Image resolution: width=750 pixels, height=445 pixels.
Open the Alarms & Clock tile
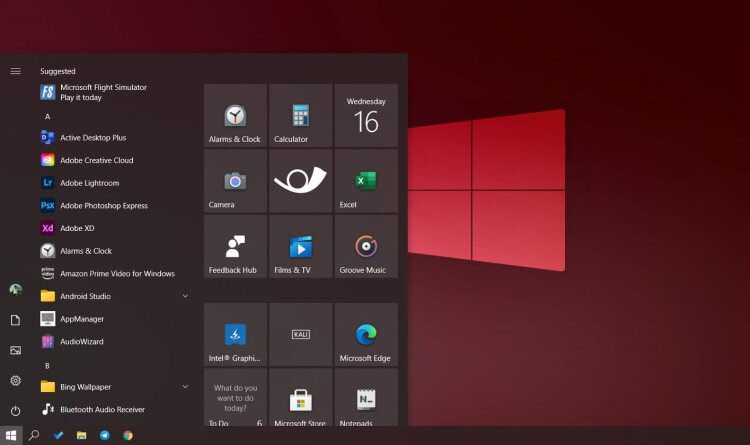pyautogui.click(x=235, y=115)
